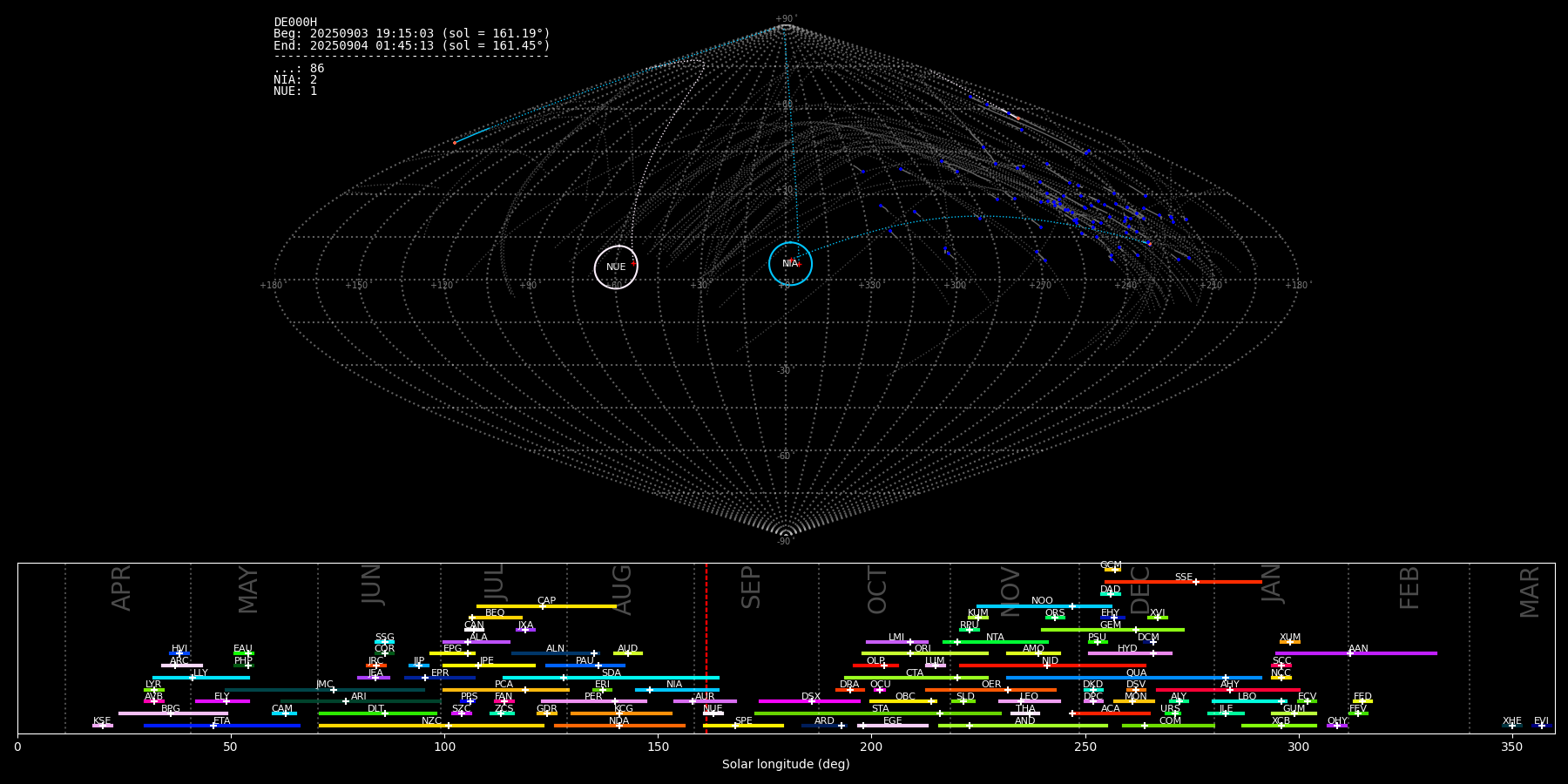Click the 'NIA: 2' count in the header

[x=295, y=79]
